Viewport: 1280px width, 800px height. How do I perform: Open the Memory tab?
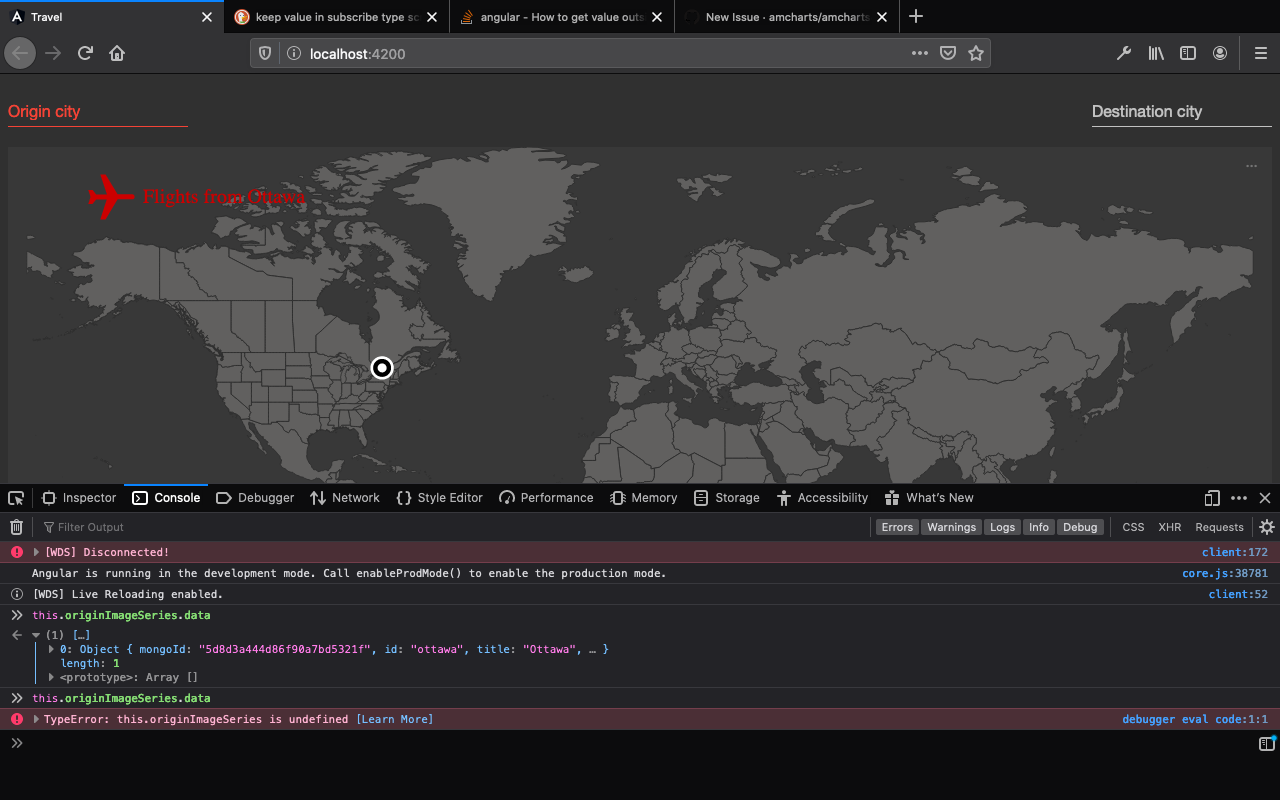644,497
